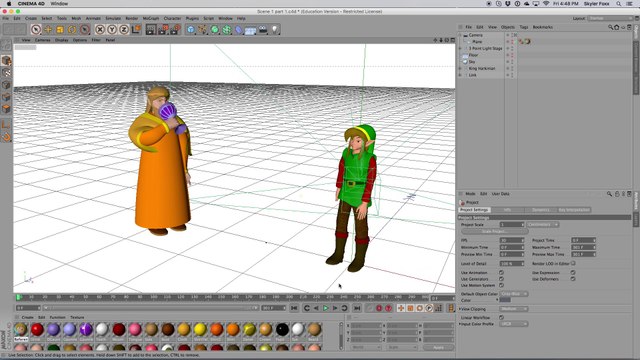Toggle Use Animation checkbox
Screen dimensions: 640x360
click(501, 272)
